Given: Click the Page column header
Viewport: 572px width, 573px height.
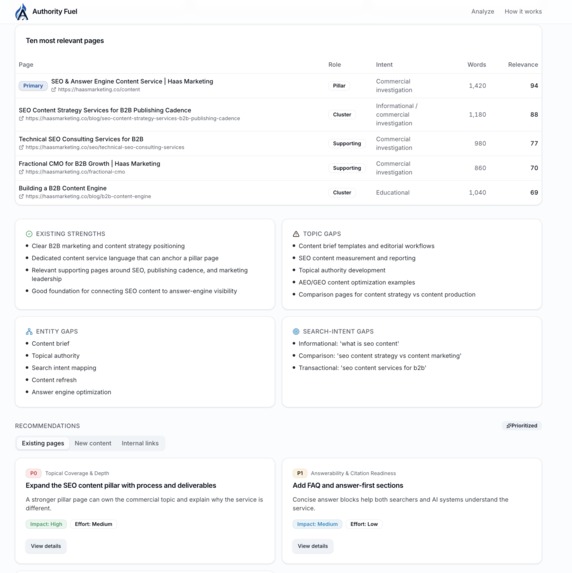Looking at the screenshot, I should (x=26, y=65).
